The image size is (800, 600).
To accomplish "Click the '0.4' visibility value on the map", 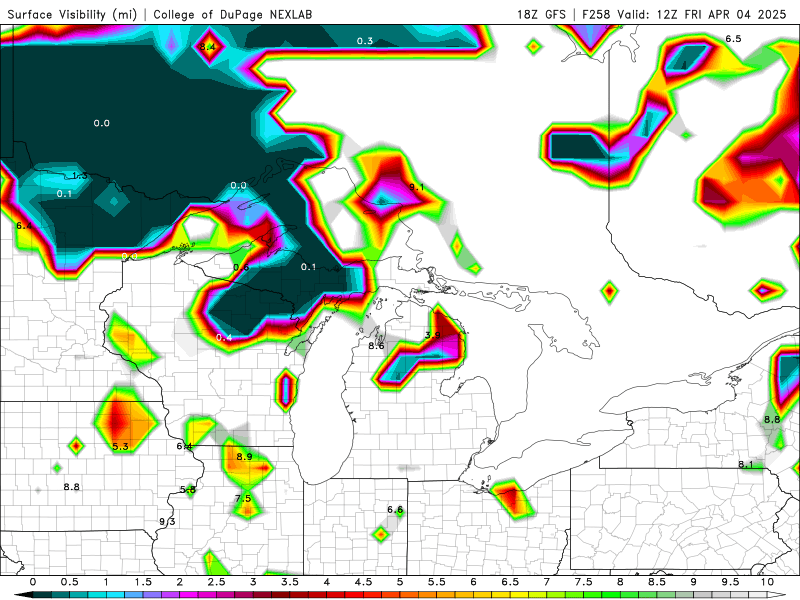I will coord(224,338).
